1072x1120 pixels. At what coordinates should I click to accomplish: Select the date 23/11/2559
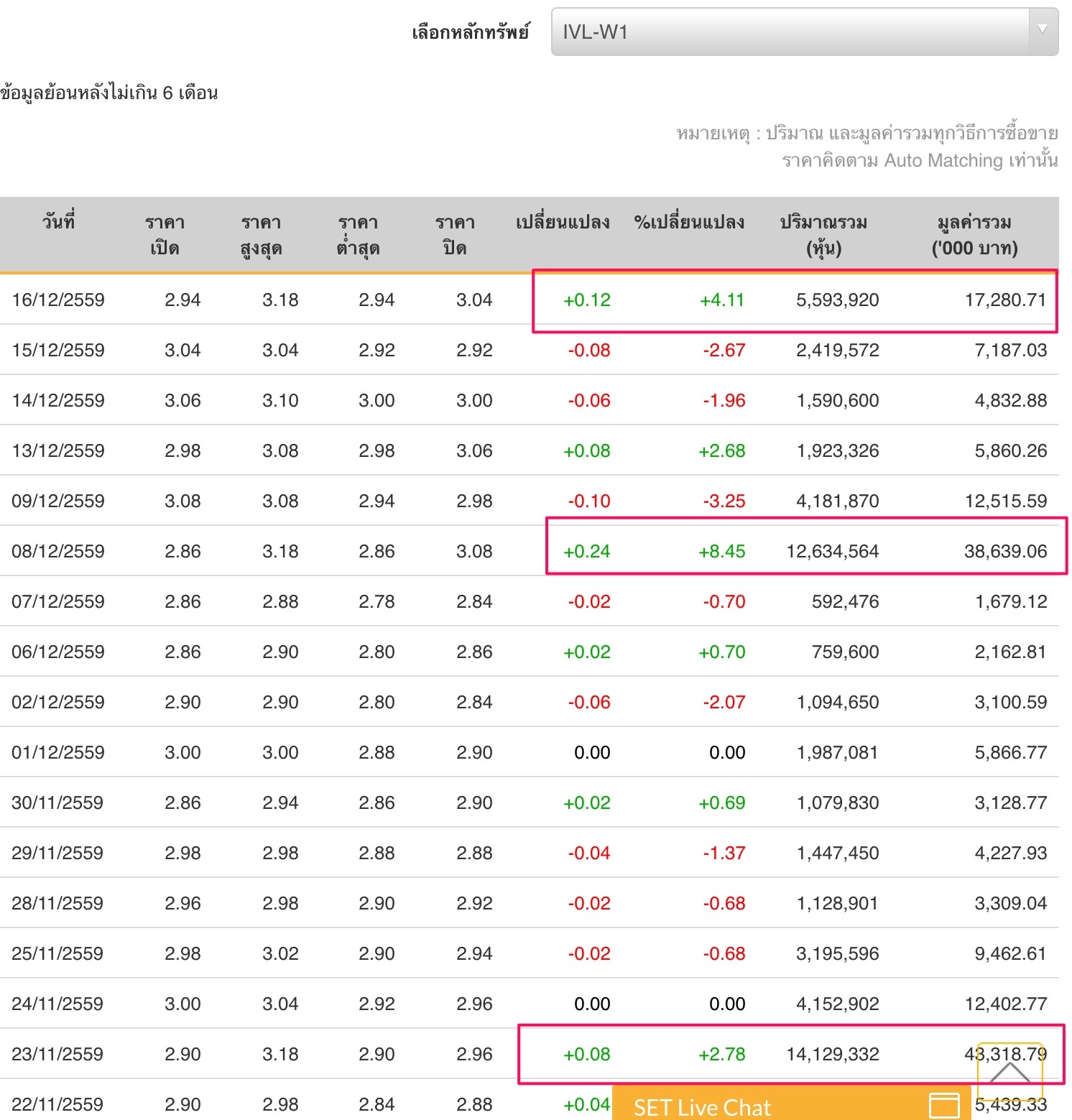click(57, 1054)
